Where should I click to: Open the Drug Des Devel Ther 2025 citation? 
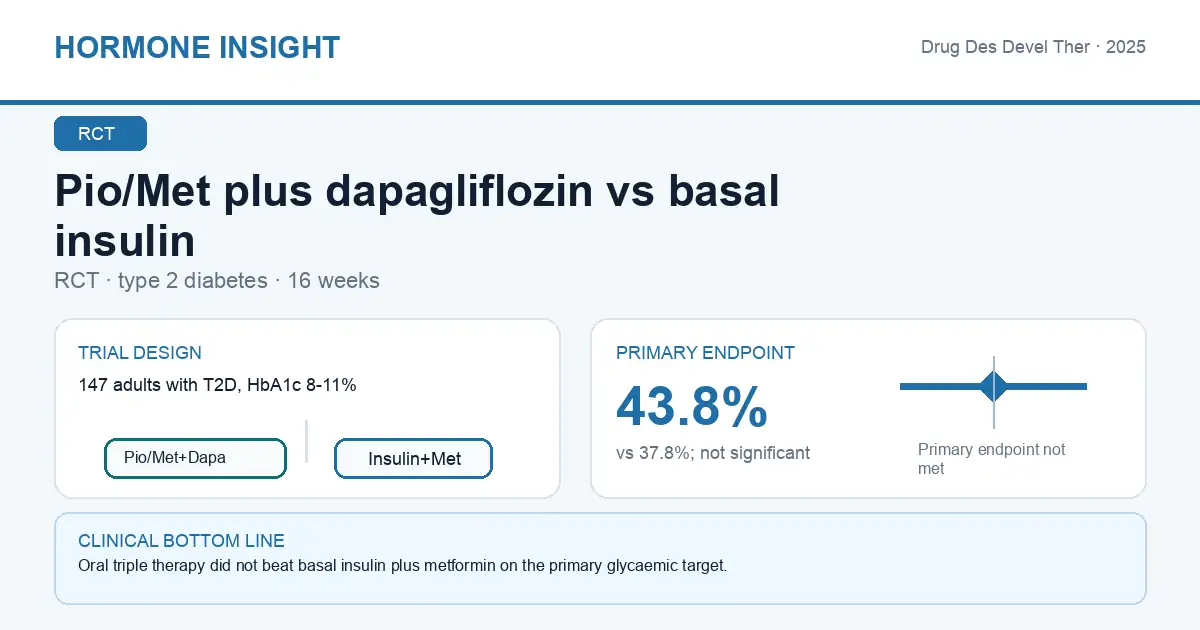click(1033, 47)
